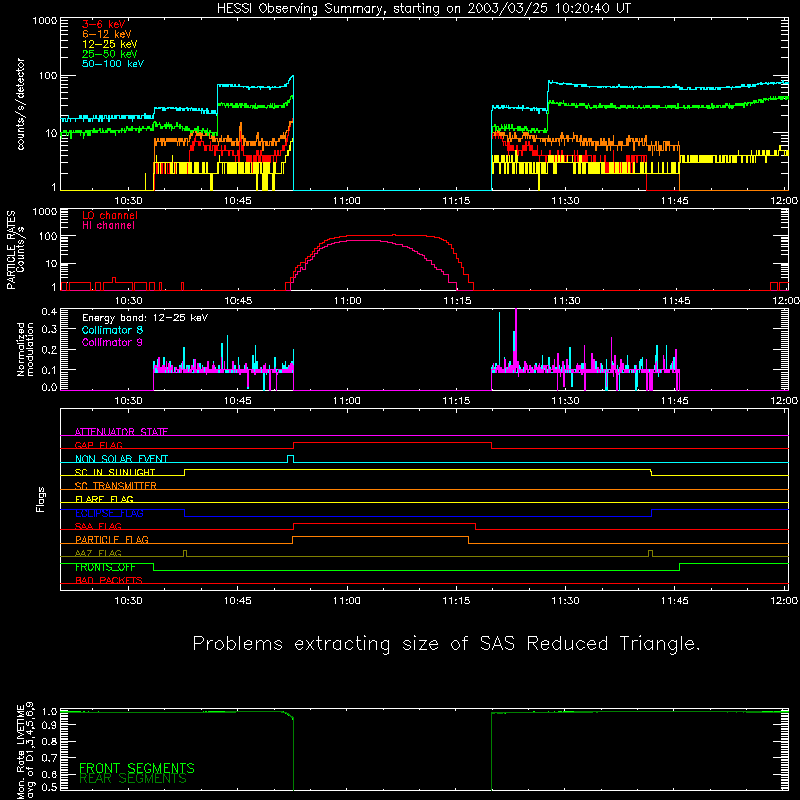
Task: Click the blue 'ECLIPSE FLAG' label
Action: coord(109,513)
